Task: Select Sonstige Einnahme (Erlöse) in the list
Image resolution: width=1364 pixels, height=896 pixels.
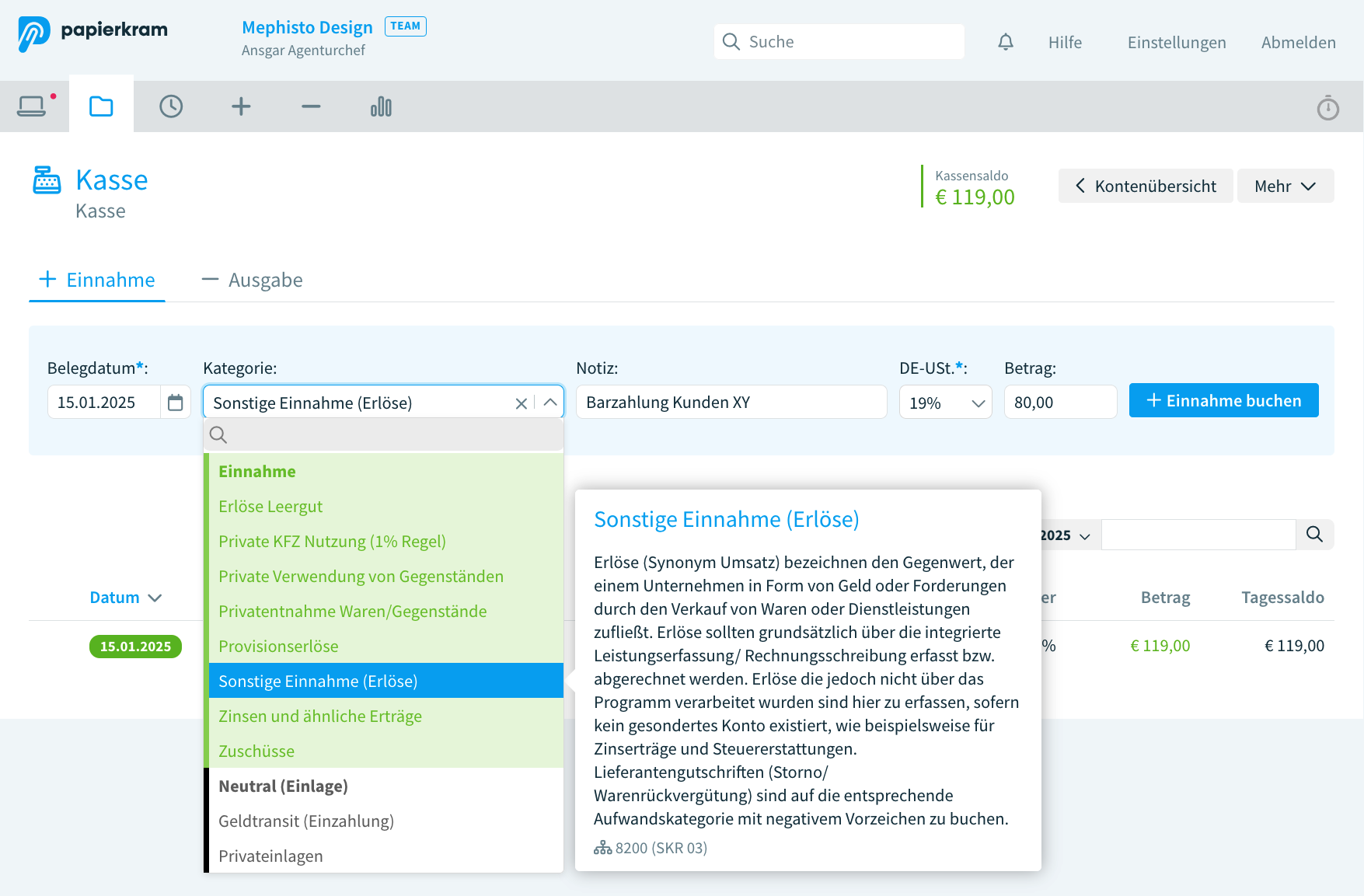Action: [x=385, y=681]
